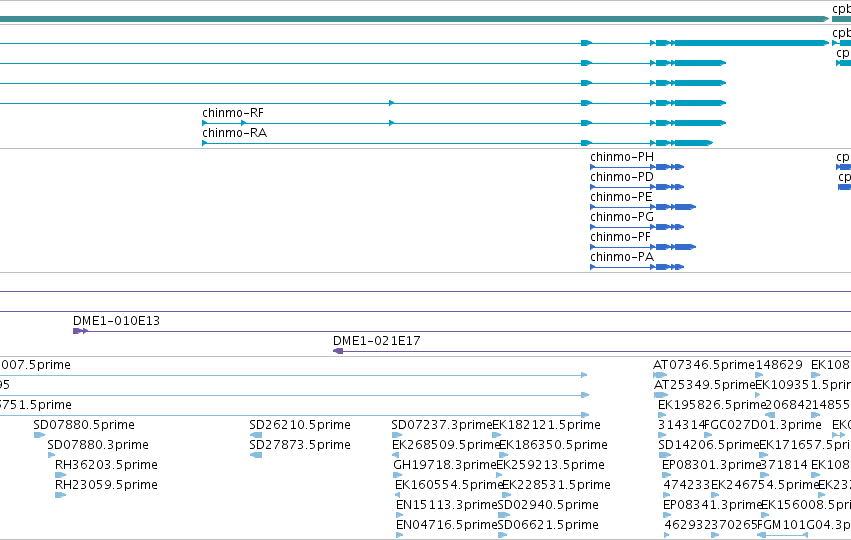Select the chinmo-PG feature label
This screenshot has height=540, width=851.
622,217
